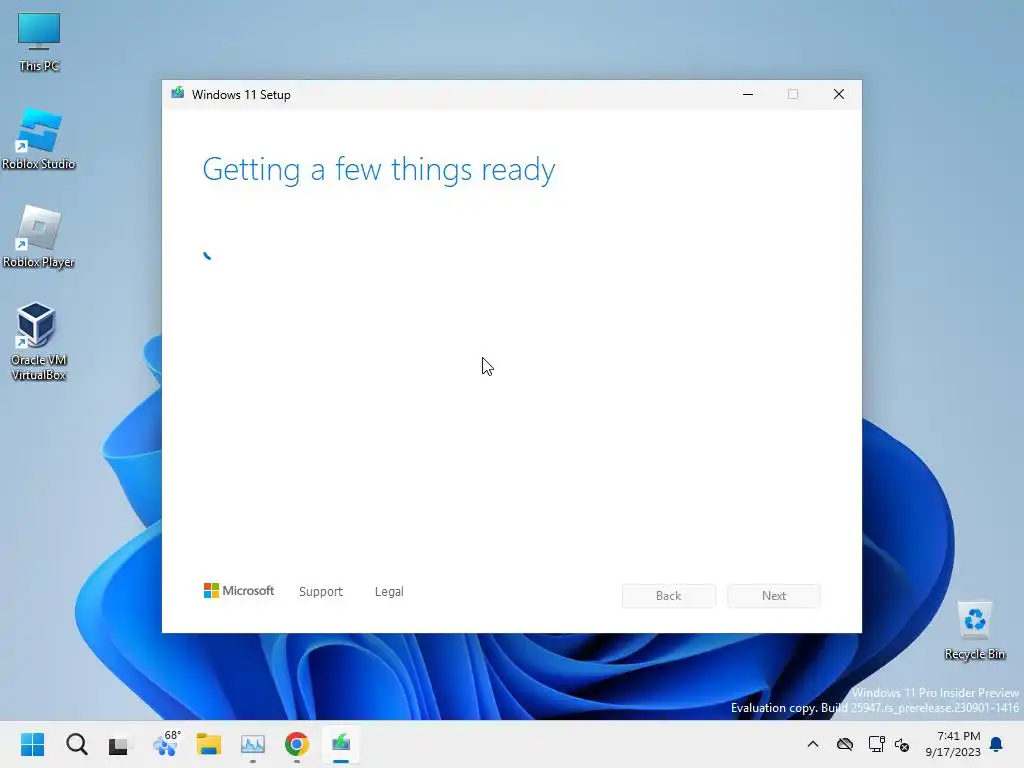Open the Windows Start menu

click(x=33, y=744)
